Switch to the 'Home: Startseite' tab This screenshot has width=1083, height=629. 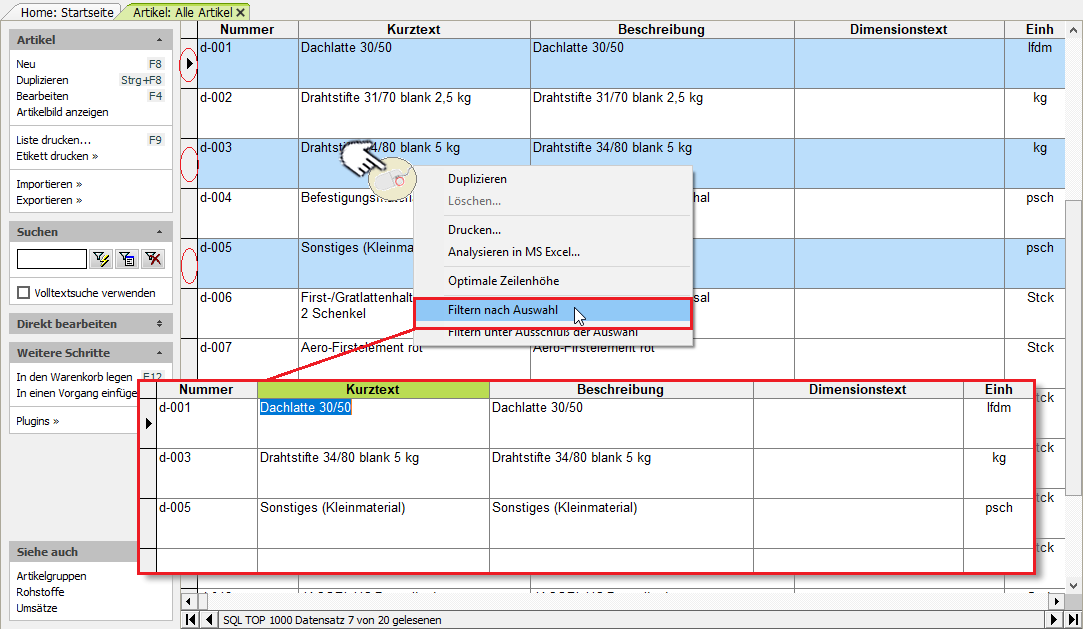(x=67, y=12)
